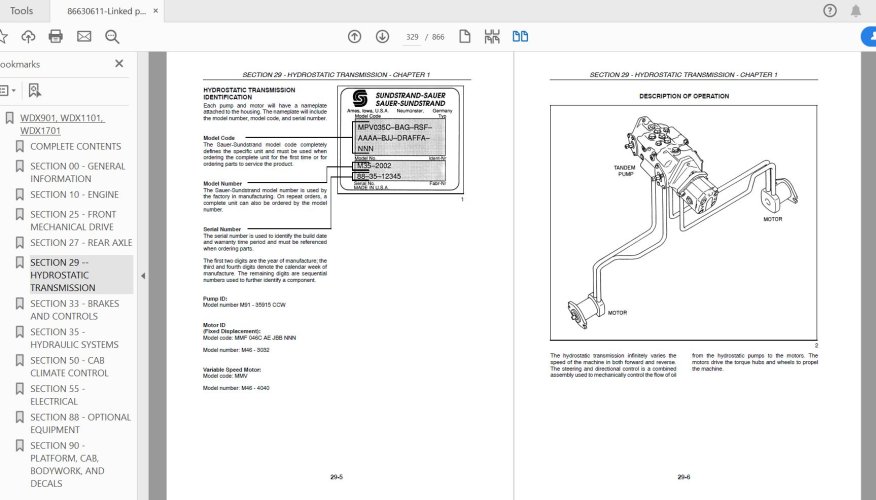
Task: Click bookmark icon beside WDX901 root entry
Action: pos(9,118)
